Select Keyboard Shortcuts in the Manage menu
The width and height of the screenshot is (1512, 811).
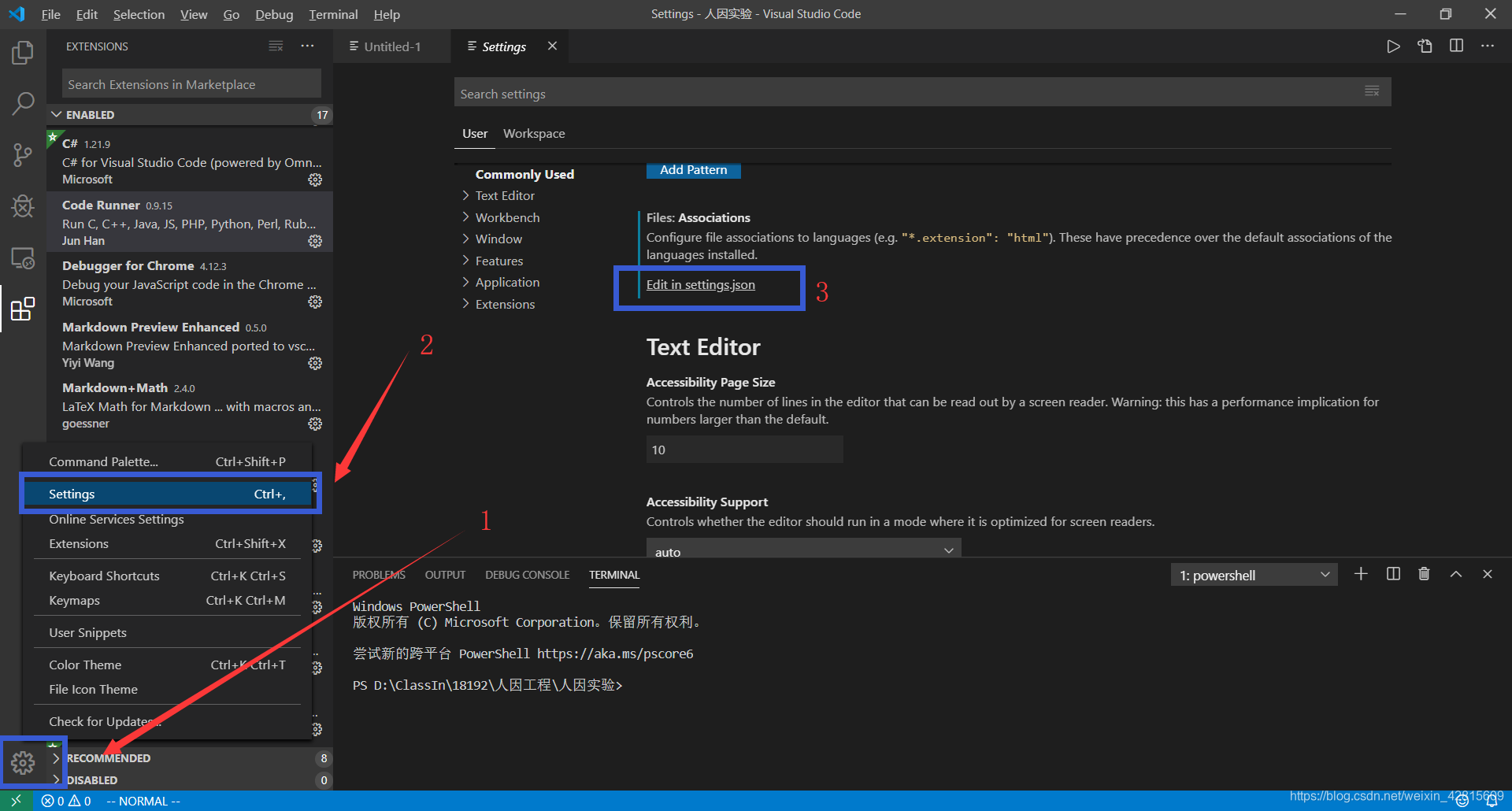(x=168, y=576)
